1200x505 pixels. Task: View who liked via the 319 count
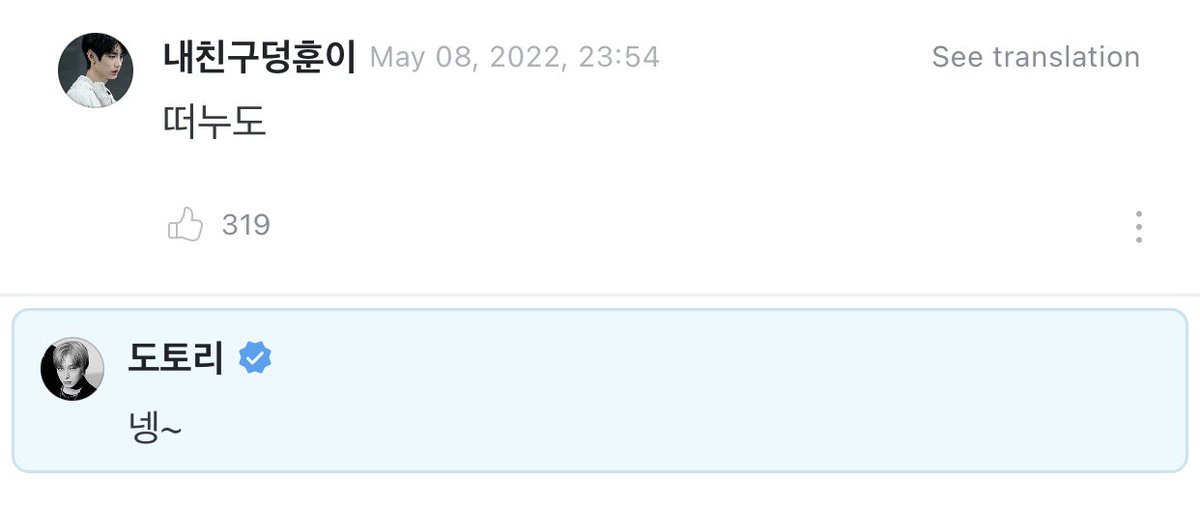click(x=246, y=225)
